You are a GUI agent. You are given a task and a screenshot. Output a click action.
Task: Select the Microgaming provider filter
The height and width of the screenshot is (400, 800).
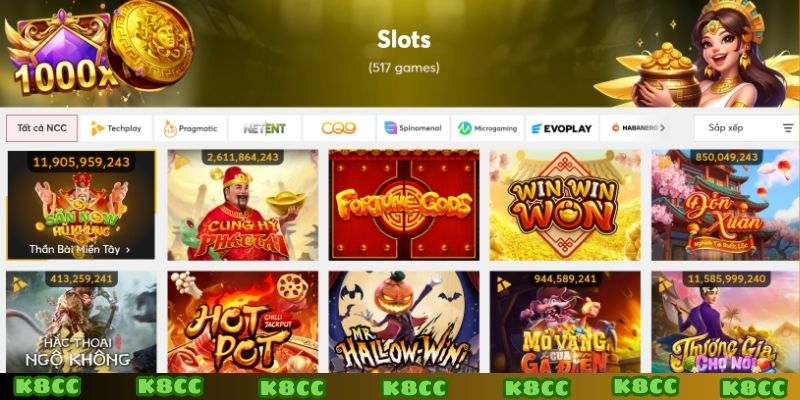coord(487,128)
